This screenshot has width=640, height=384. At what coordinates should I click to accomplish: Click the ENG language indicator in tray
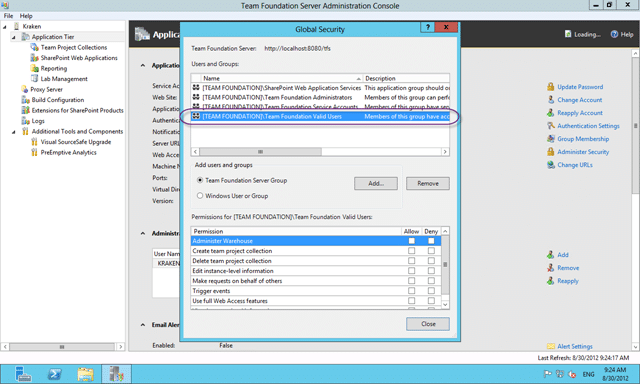[588, 374]
